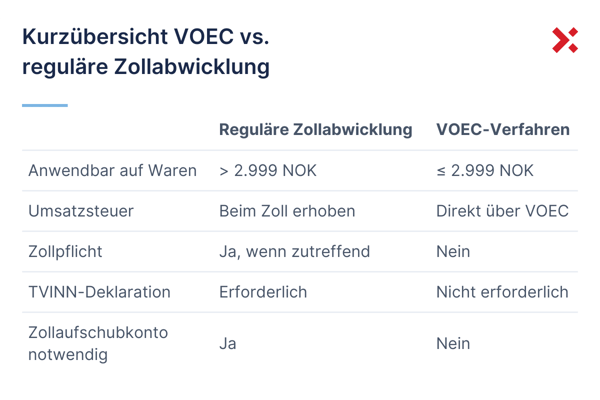This screenshot has height=400, width=600.
Task: Click the 'Nicht erforderlich' cell
Action: point(502,292)
